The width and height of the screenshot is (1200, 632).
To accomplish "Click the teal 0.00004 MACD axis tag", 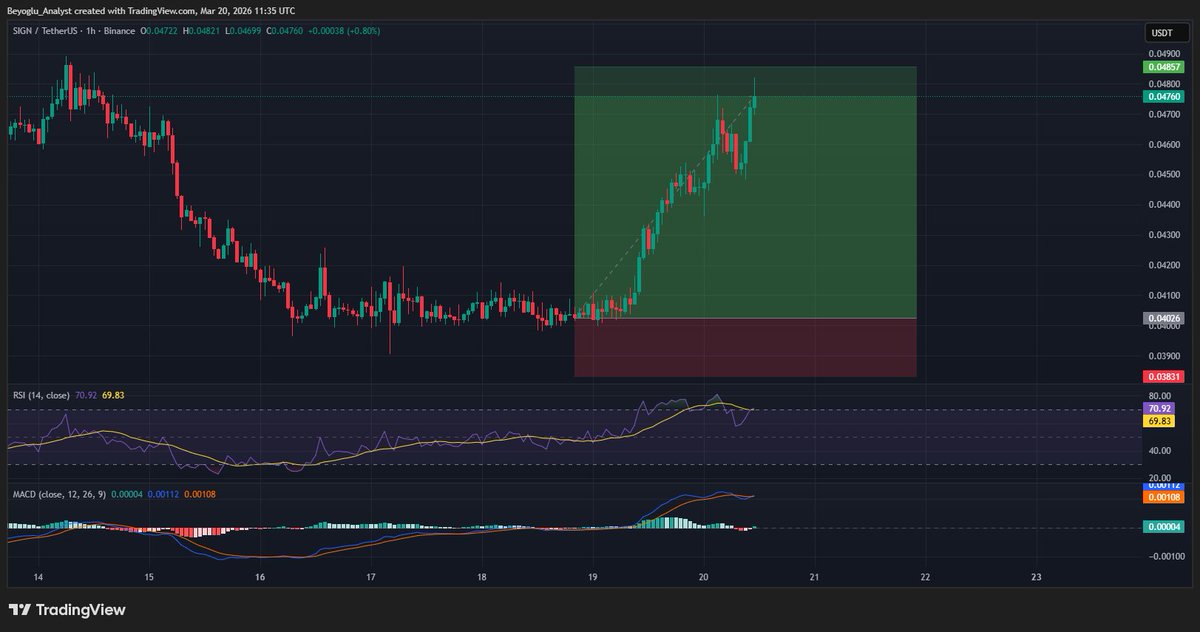I will pyautogui.click(x=1163, y=527).
